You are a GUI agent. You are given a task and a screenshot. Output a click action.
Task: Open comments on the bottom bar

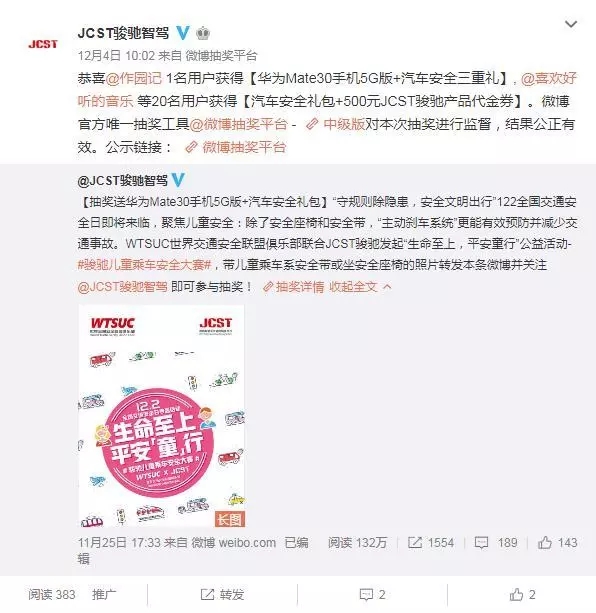click(372, 595)
